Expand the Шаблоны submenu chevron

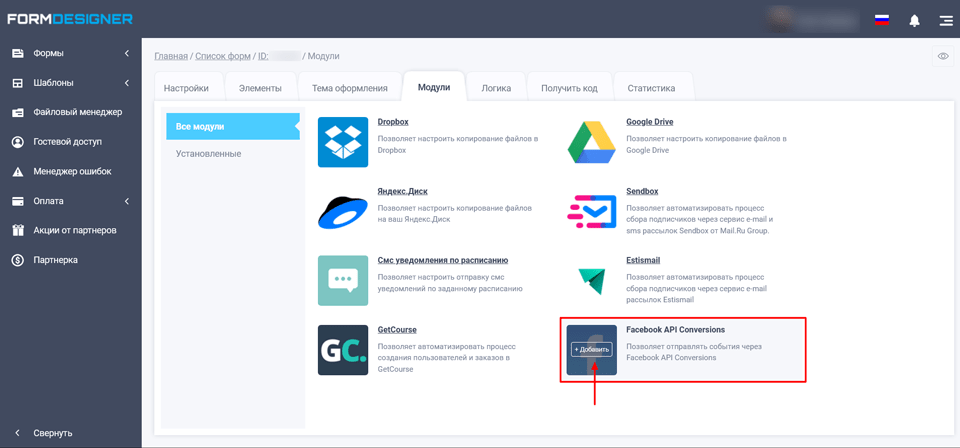(x=127, y=83)
